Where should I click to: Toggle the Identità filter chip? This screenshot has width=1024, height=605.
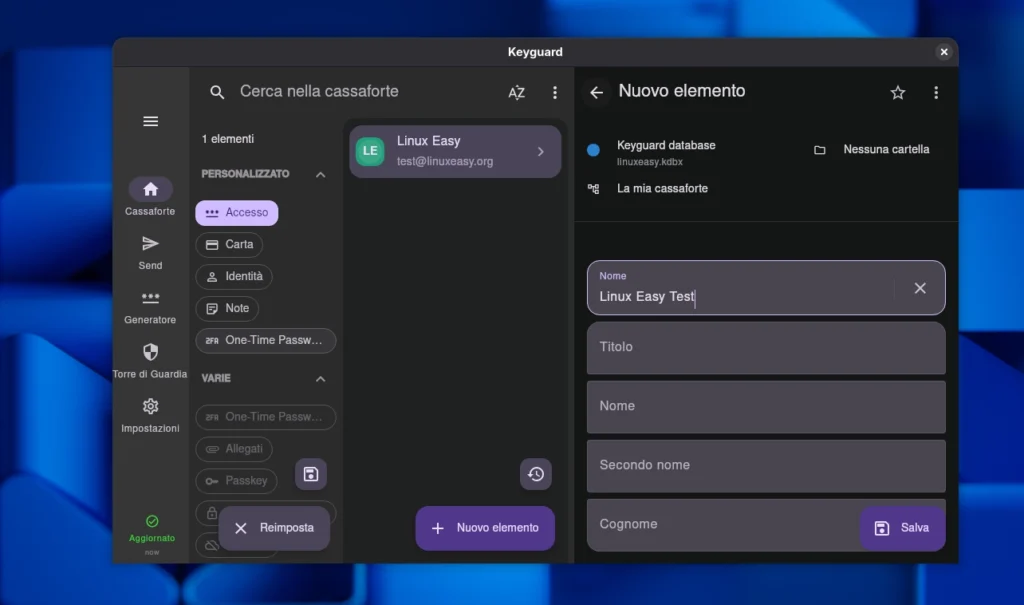pyautogui.click(x=234, y=277)
